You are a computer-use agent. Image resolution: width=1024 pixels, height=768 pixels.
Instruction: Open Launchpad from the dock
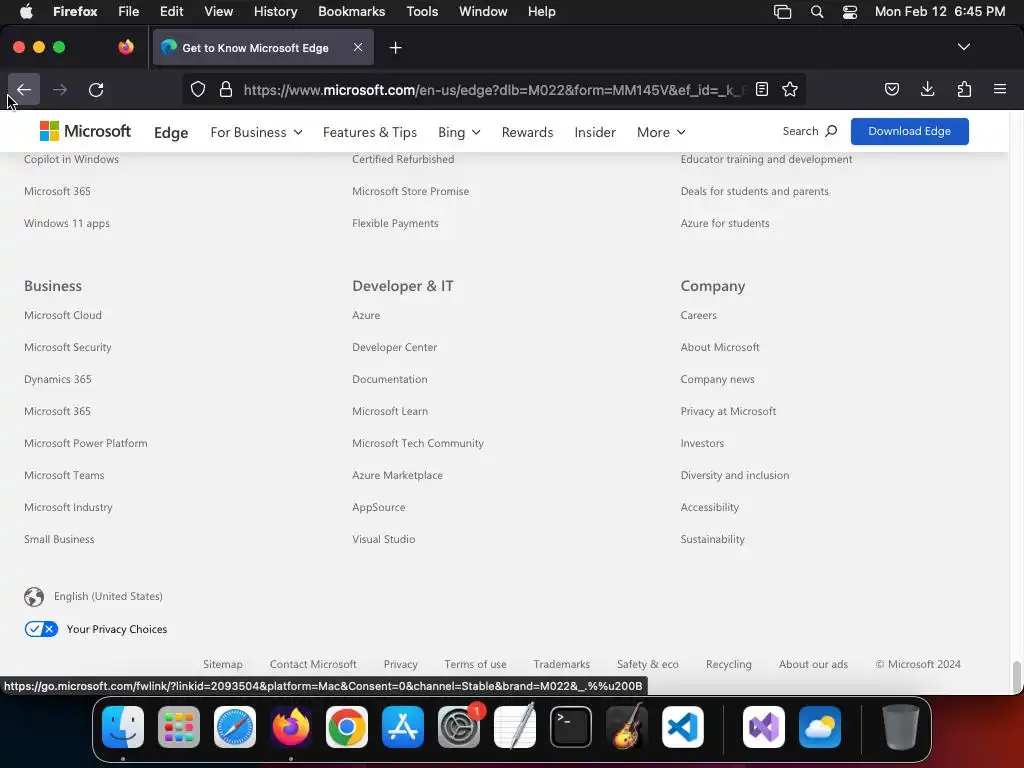click(178, 727)
